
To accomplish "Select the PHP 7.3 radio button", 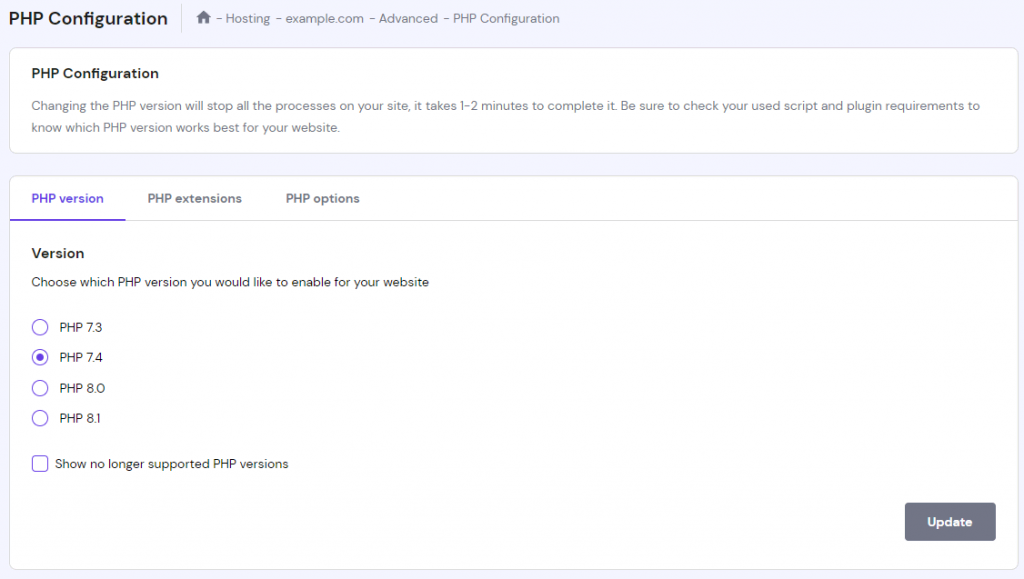I will click(40, 327).
